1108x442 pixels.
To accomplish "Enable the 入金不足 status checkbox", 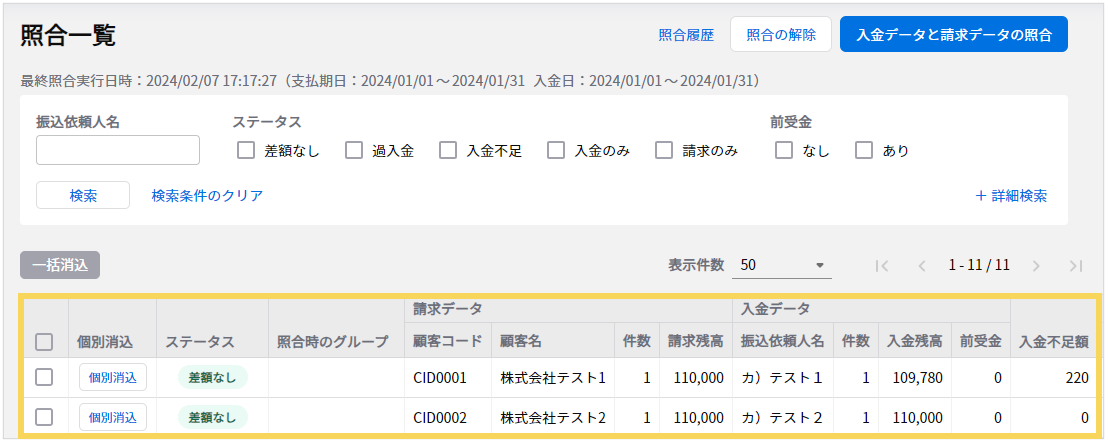I will [447, 151].
